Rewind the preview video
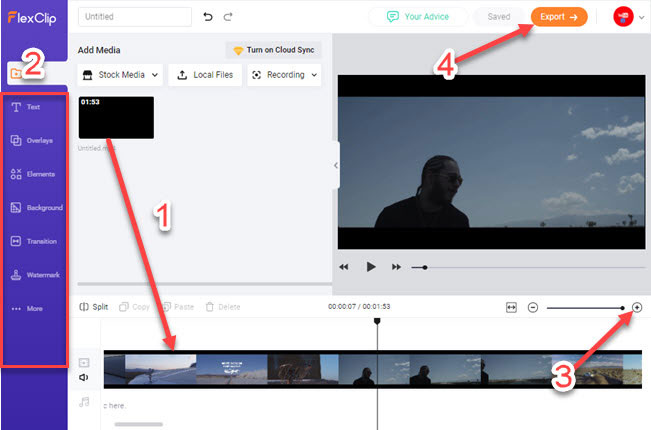Screen dimensions: 651x430 click(x=344, y=267)
